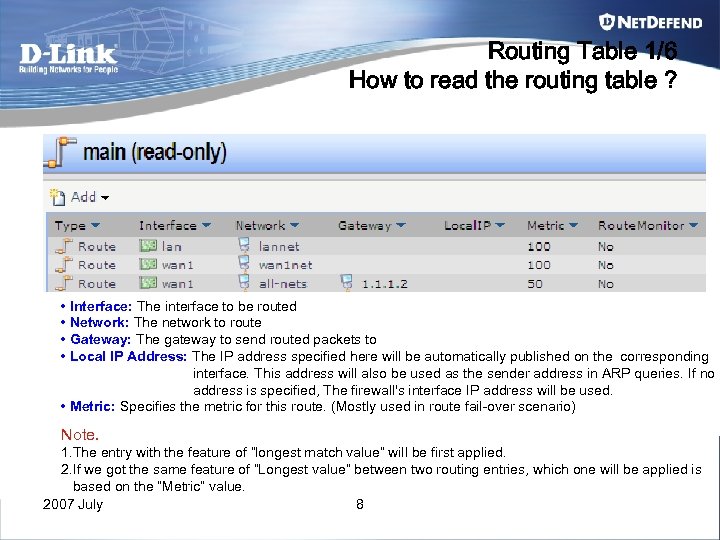Select the Network column header

[x=260, y=225]
